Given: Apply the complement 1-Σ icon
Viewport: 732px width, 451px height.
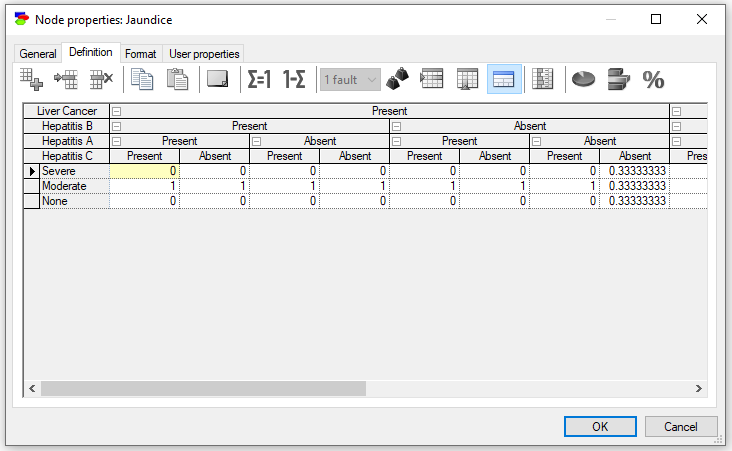Looking at the screenshot, I should (294, 79).
